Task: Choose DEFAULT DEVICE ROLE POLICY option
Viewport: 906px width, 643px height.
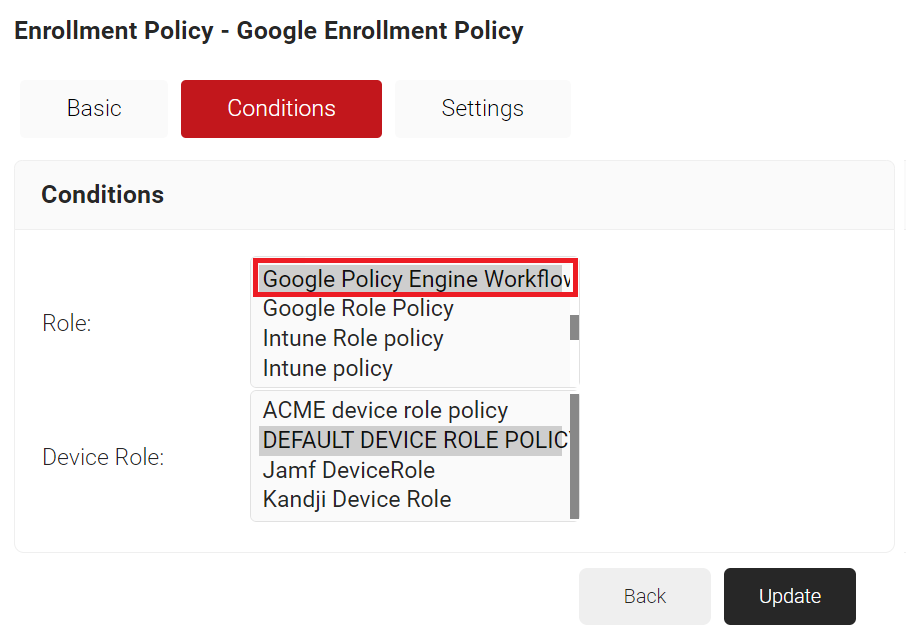Action: (x=410, y=440)
